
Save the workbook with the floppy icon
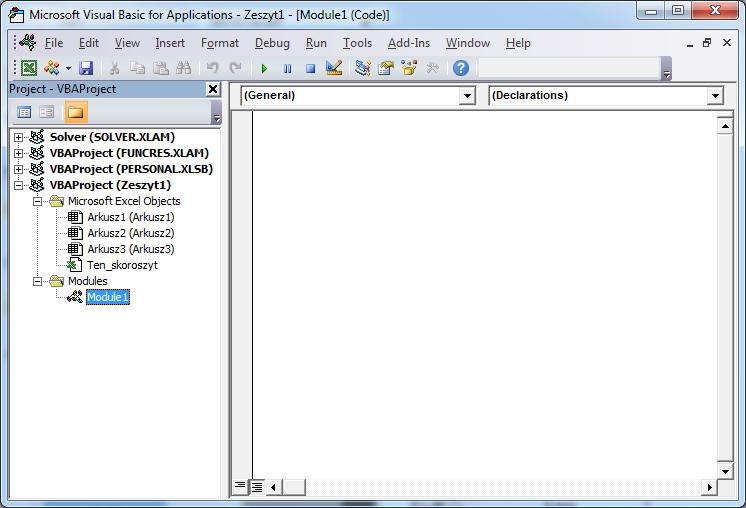coord(86,68)
